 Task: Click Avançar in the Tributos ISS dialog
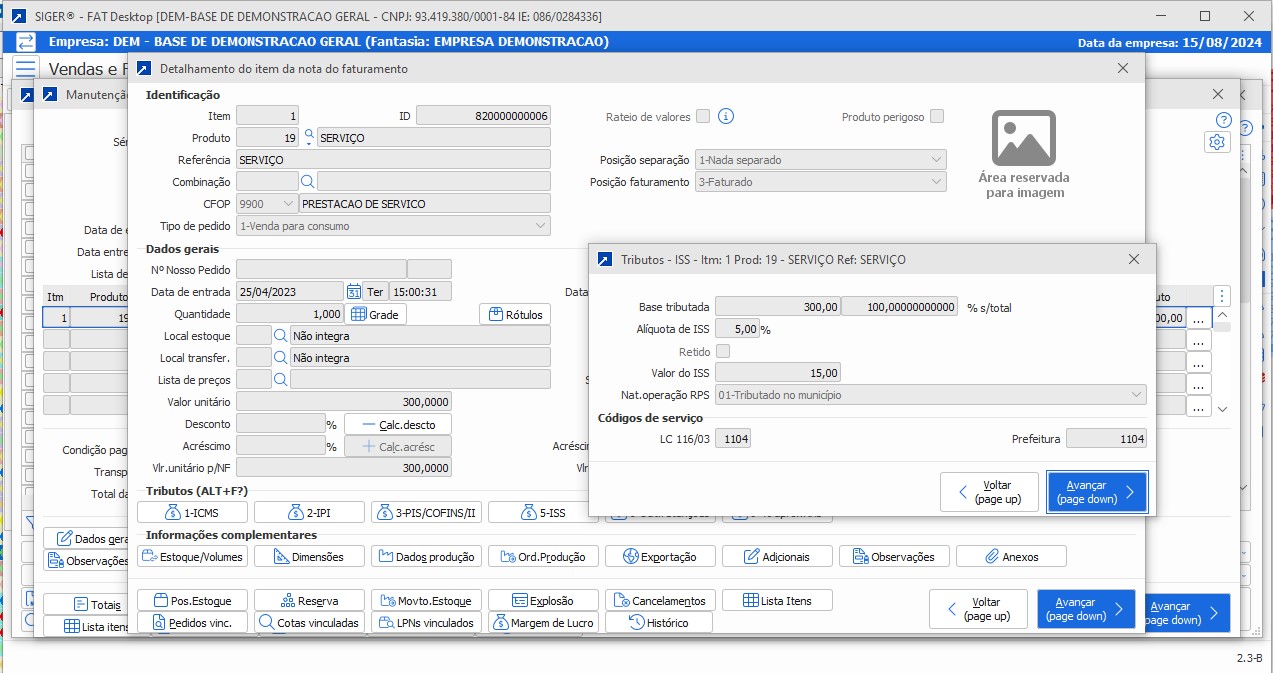pos(1096,492)
